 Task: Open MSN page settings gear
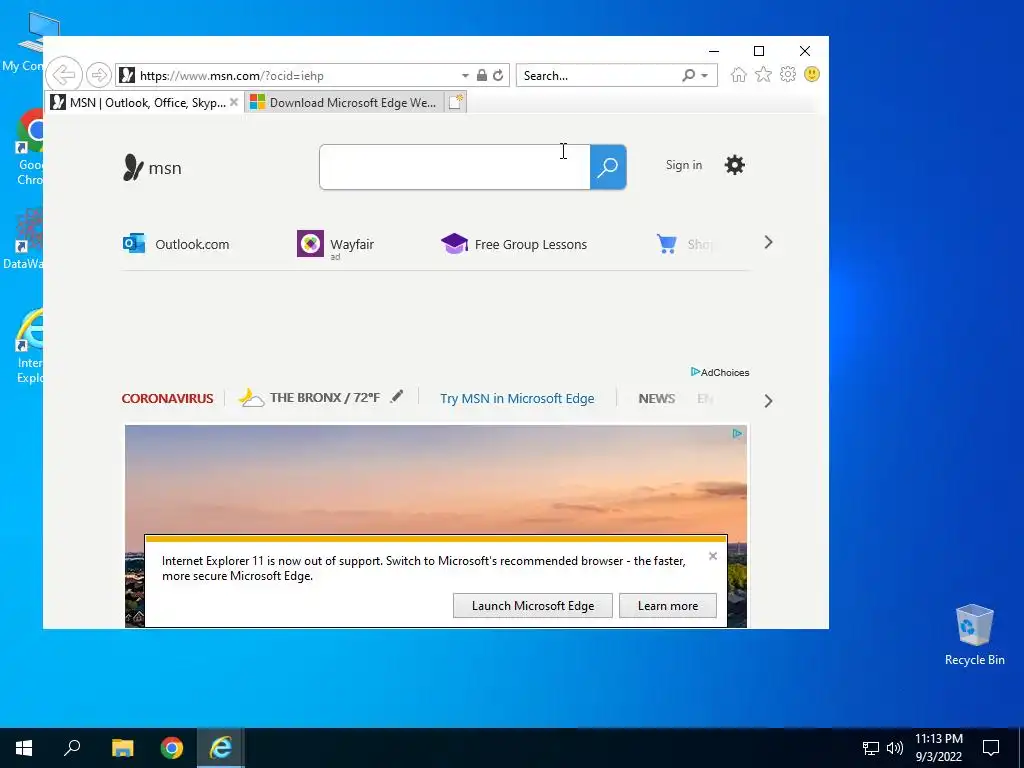[735, 165]
